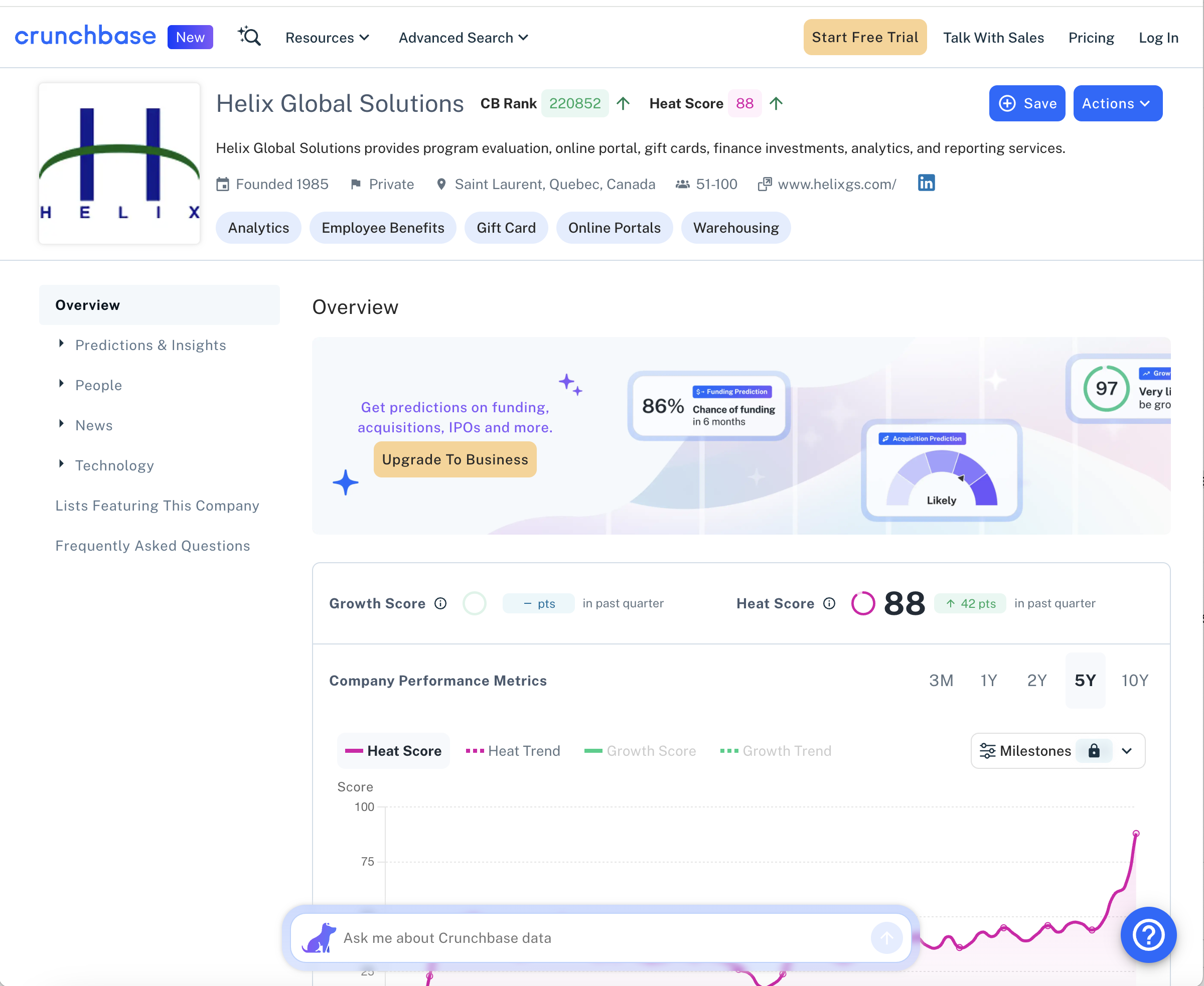Open the Actions dropdown

[x=1118, y=103]
